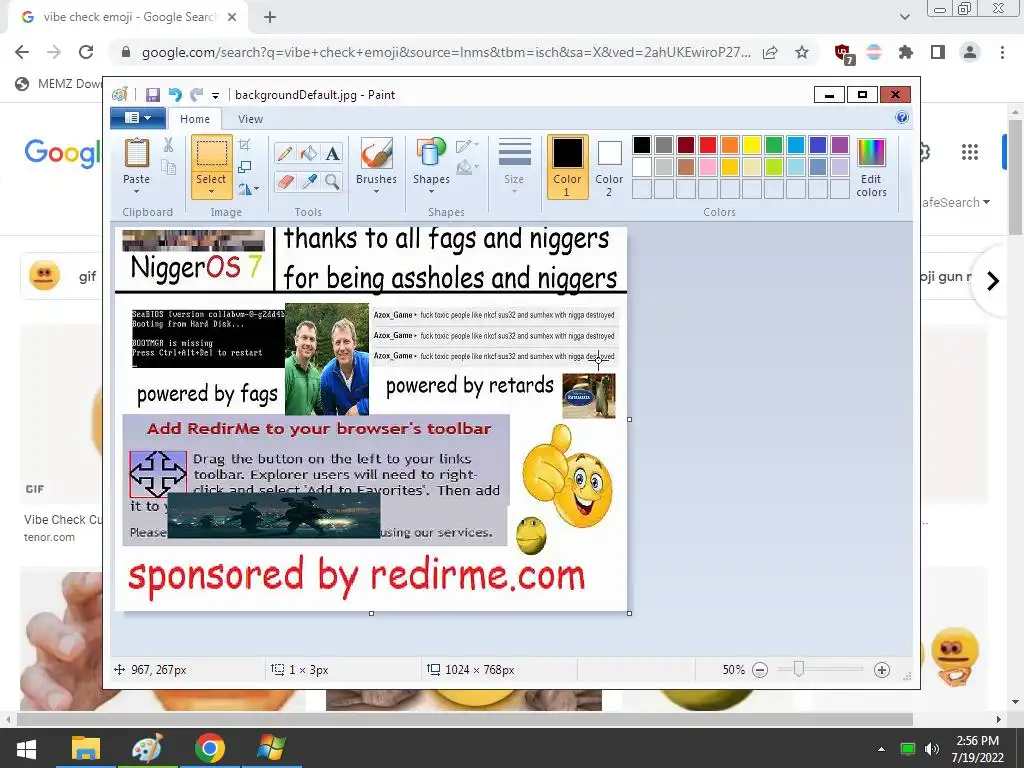Expand the Customize Quick Access Toolbar arrow
Viewport: 1024px width, 768px height.
point(216,96)
